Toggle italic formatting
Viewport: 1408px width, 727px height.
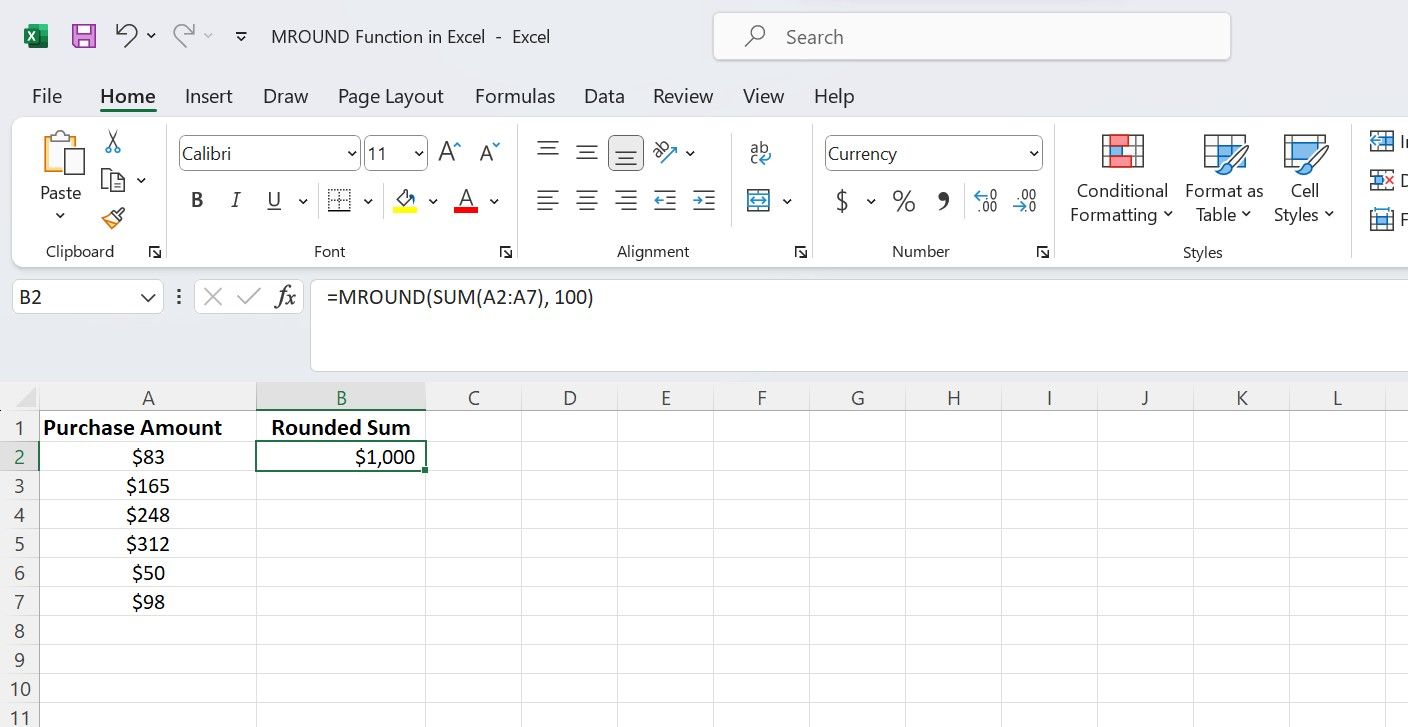point(235,199)
